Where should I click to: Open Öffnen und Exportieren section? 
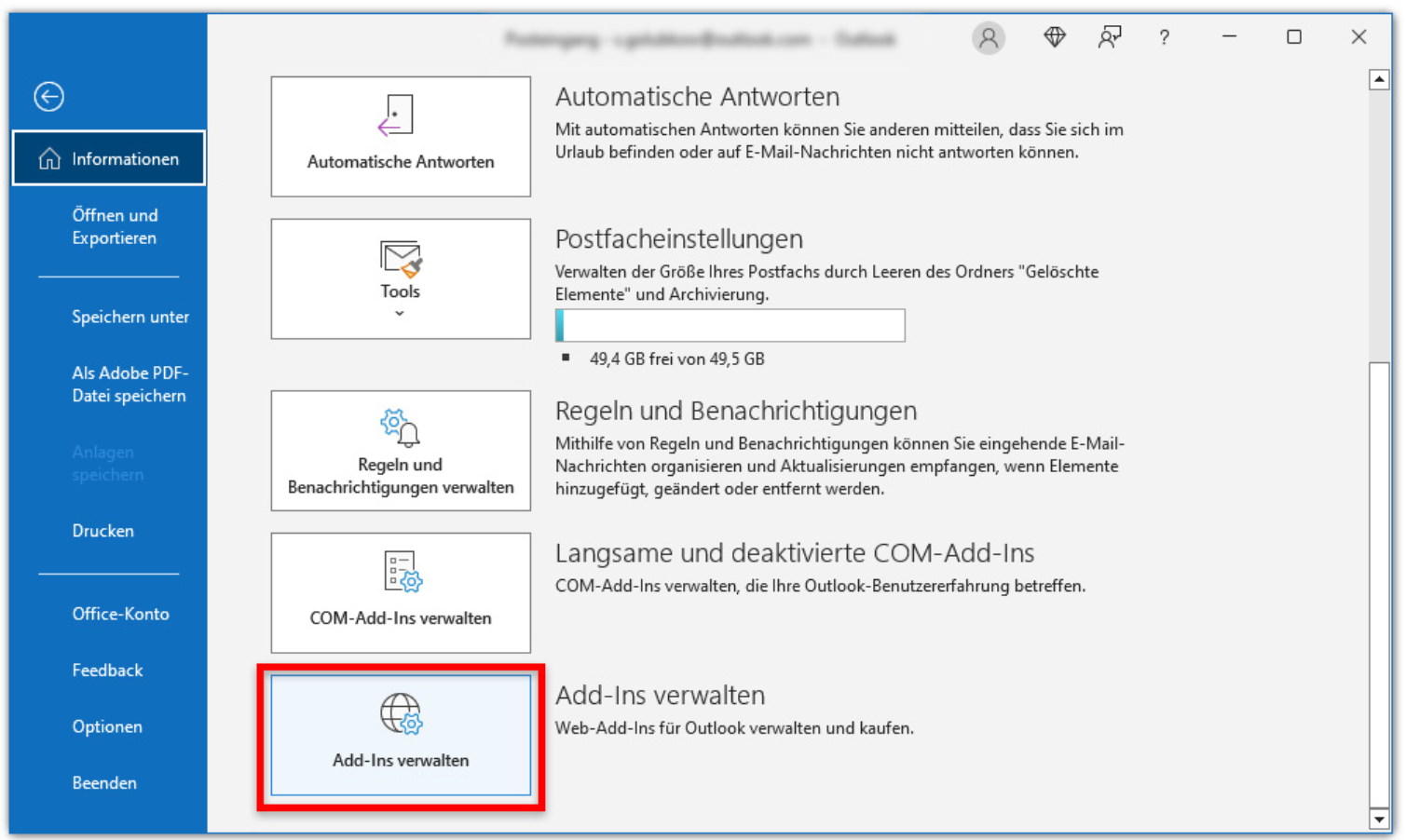(115, 226)
